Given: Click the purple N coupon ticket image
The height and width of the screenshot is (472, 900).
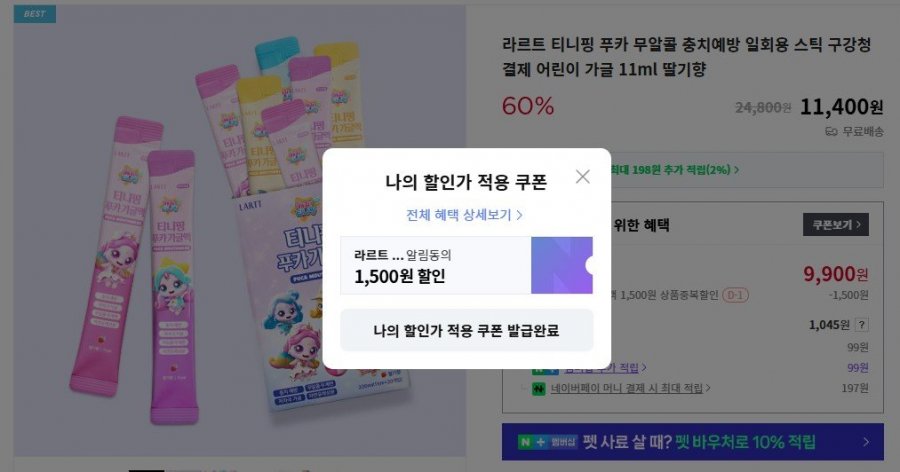Looking at the screenshot, I should click(562, 265).
